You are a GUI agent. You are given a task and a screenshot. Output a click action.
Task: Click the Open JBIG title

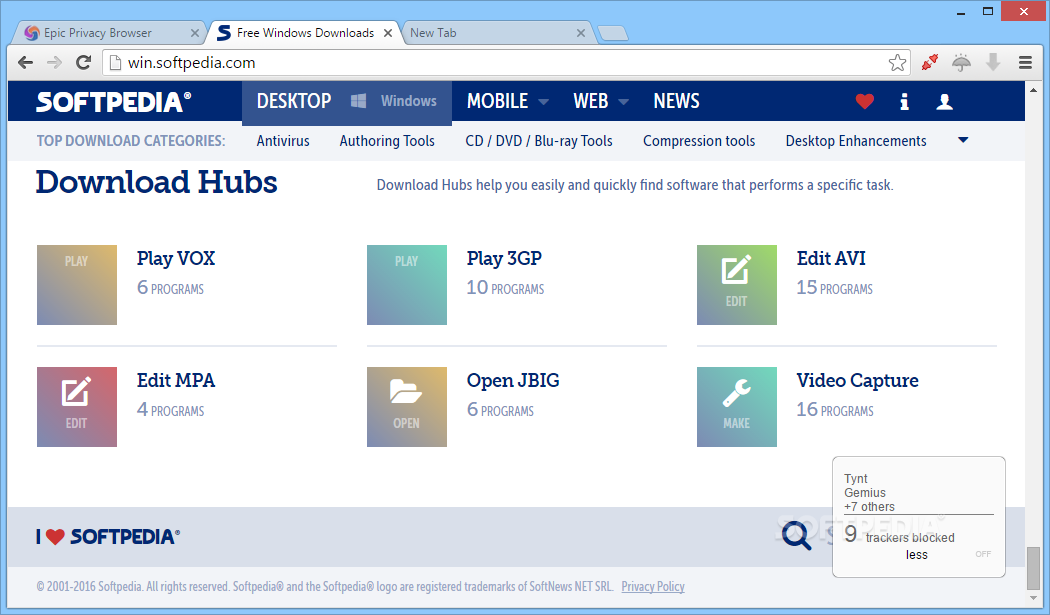[x=513, y=381]
